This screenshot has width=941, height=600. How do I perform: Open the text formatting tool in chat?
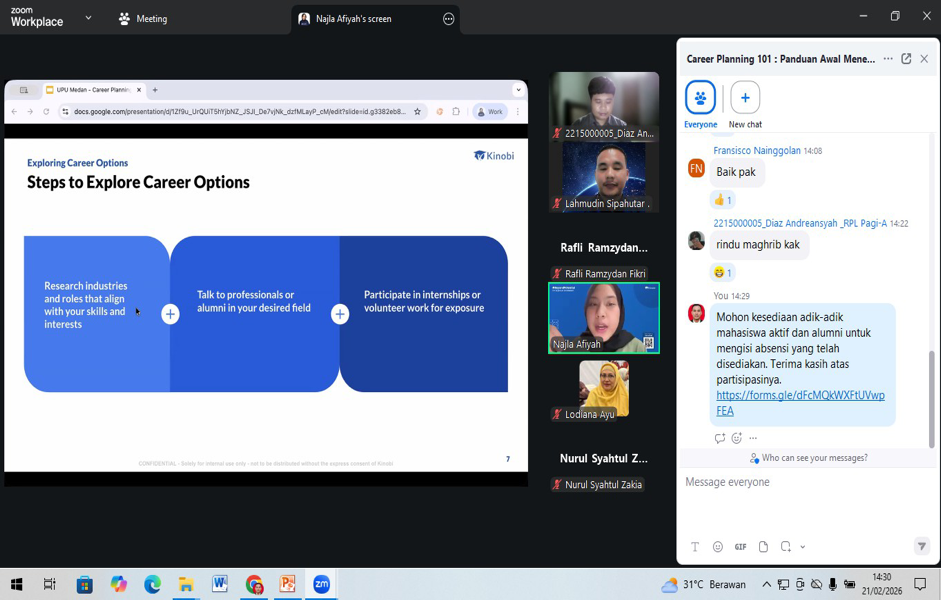[695, 547]
